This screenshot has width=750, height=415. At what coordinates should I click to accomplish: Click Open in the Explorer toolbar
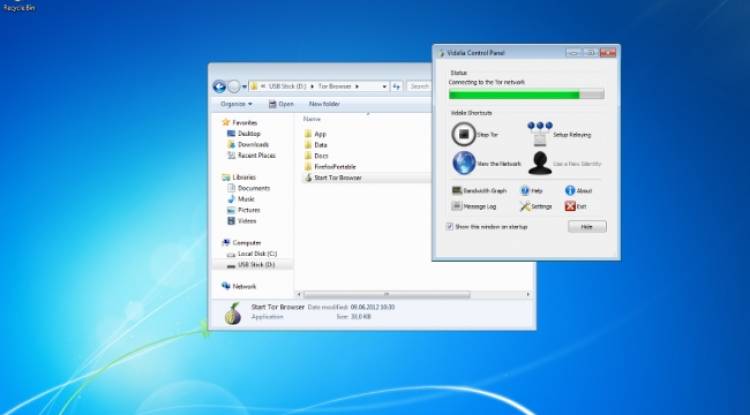click(x=281, y=104)
